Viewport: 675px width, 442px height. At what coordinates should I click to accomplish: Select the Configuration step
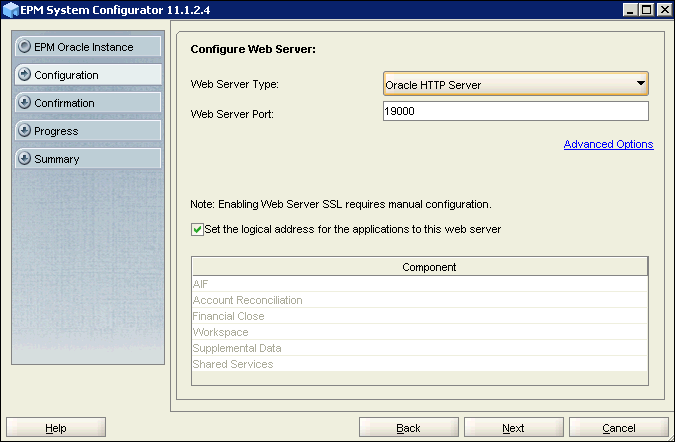click(x=88, y=74)
